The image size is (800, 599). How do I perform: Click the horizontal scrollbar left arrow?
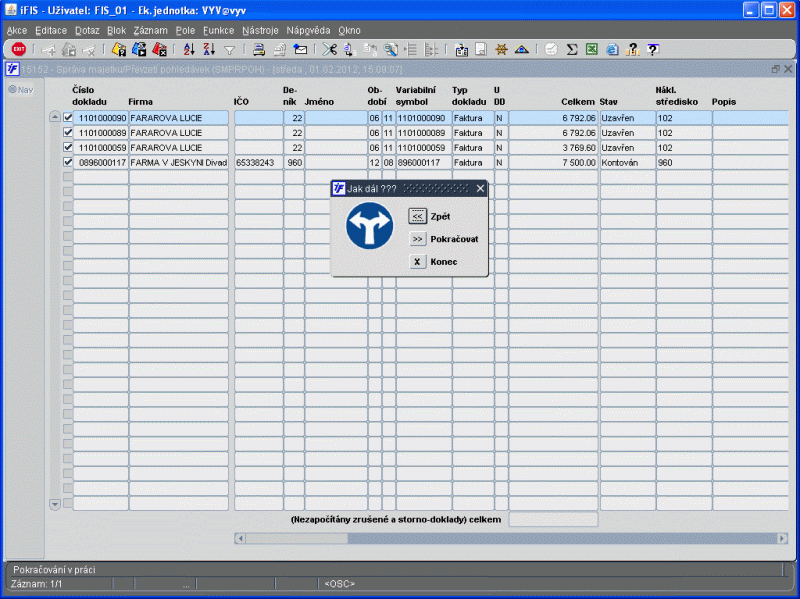click(240, 538)
